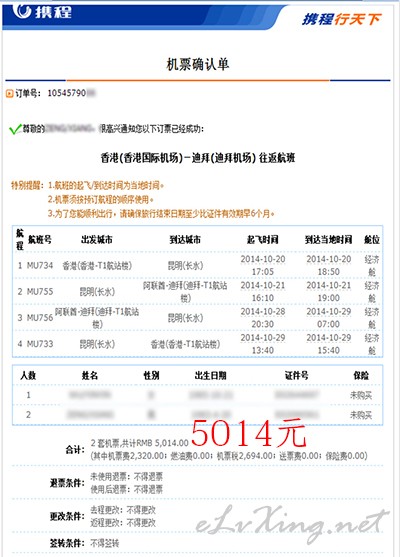
Task: Click the 到达城市 column header
Action: (185, 240)
